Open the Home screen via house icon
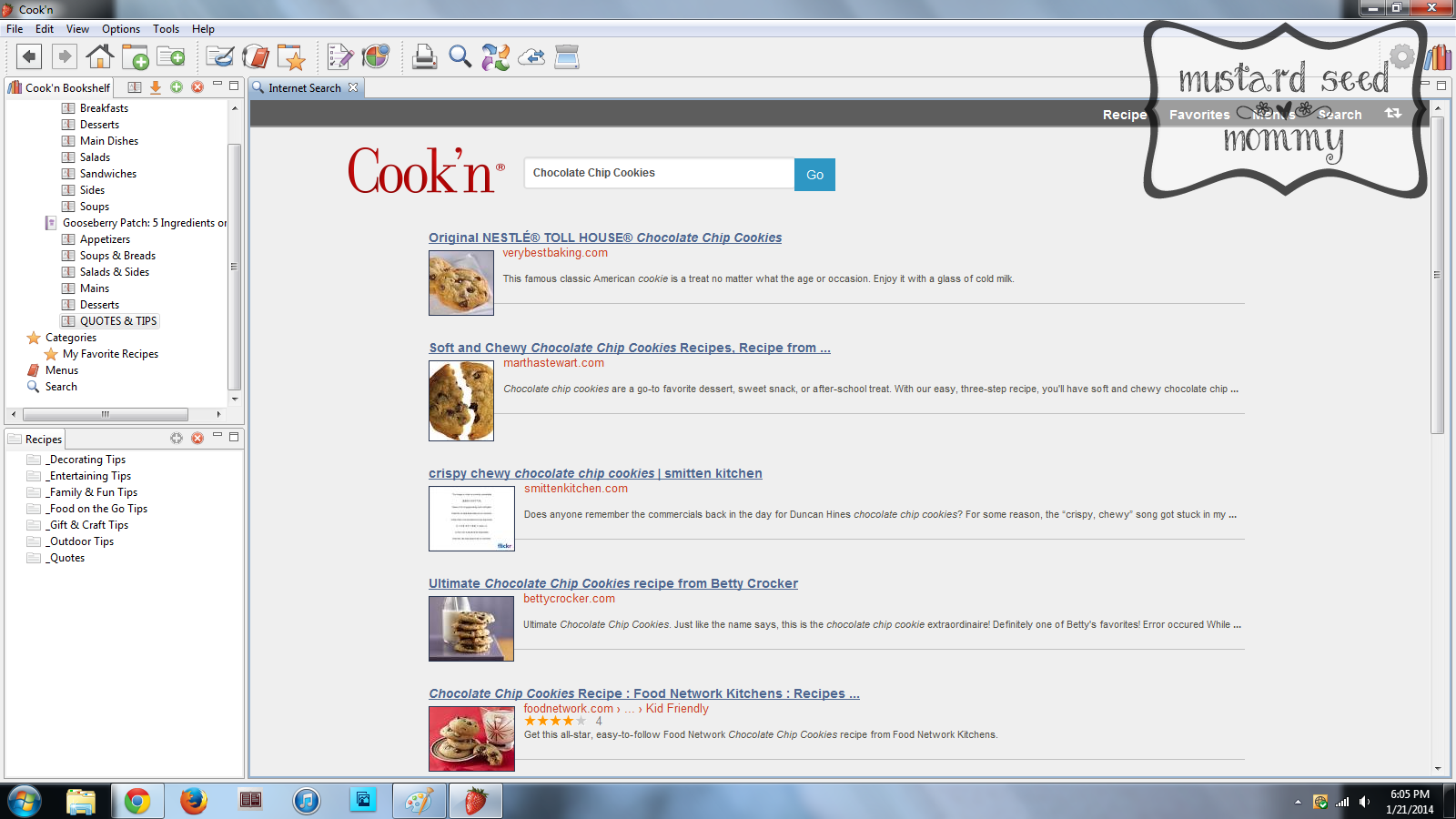Viewport: 1456px width, 819px height. point(99,56)
